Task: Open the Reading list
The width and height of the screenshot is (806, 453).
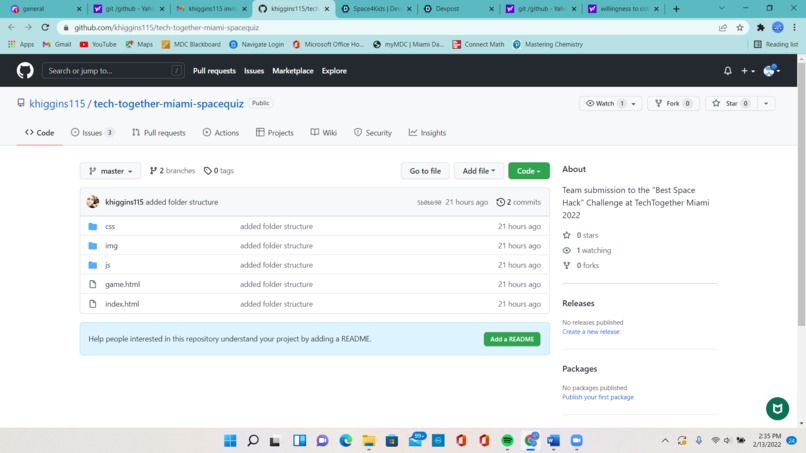Action: tap(776, 44)
